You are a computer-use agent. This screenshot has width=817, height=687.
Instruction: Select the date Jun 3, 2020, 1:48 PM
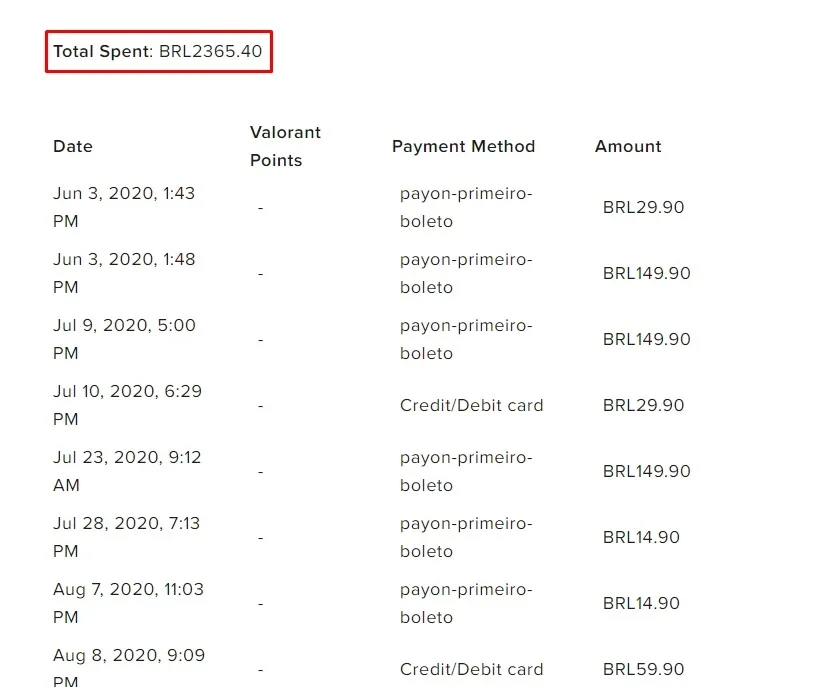(x=124, y=273)
